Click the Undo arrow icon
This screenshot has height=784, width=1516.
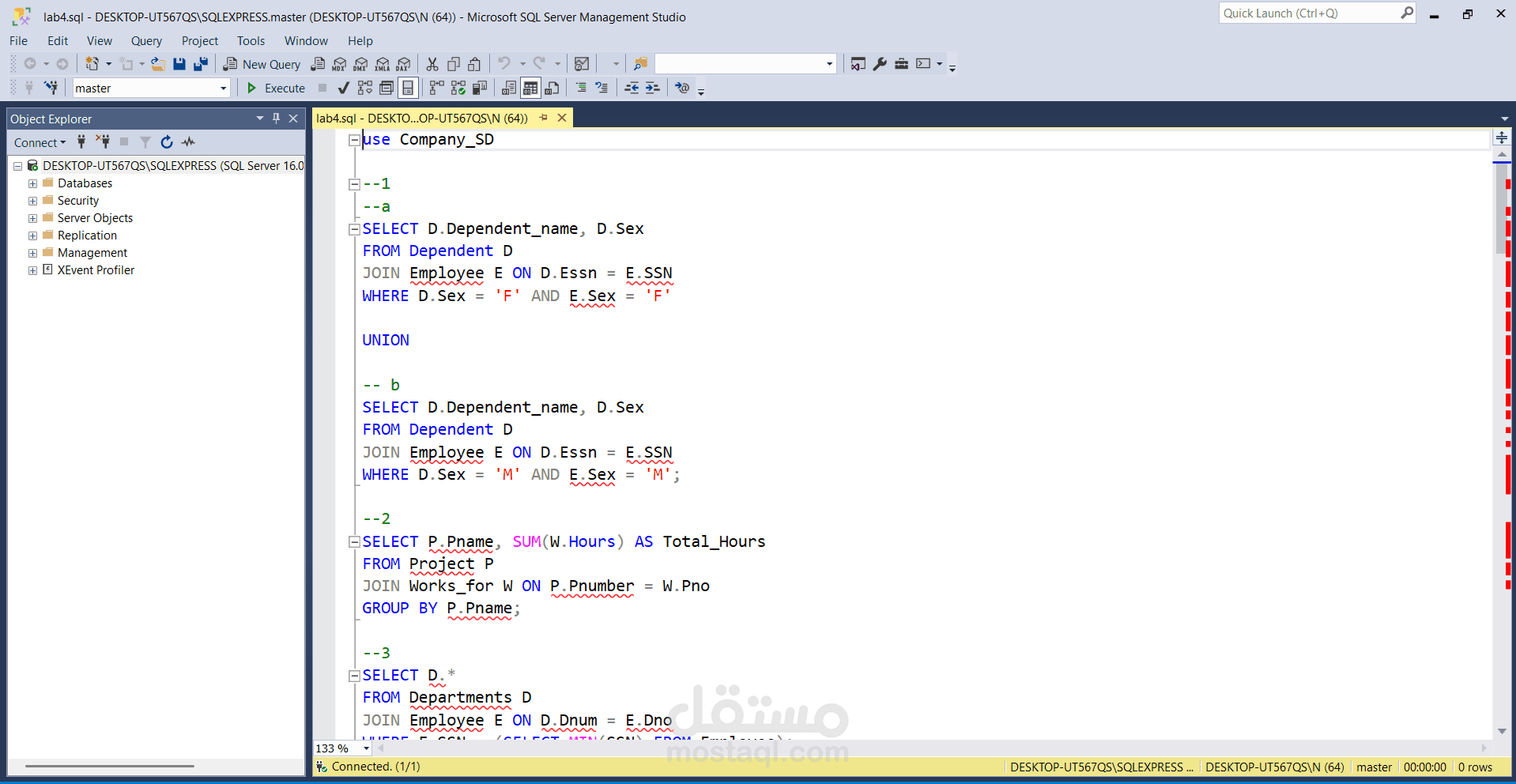click(504, 63)
